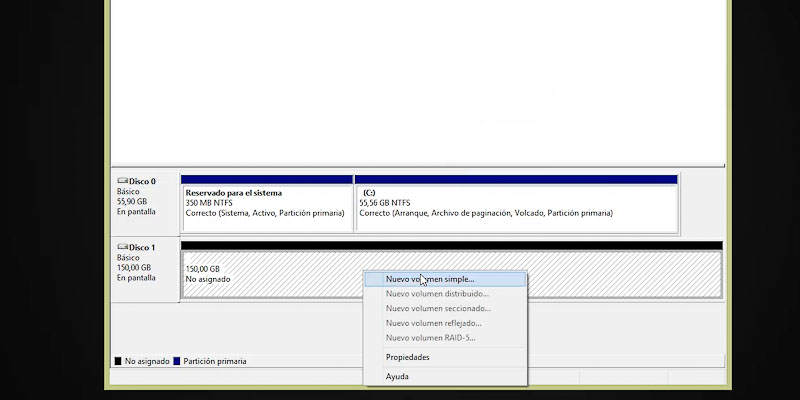The height and width of the screenshot is (400, 800).
Task: Click the Disco 0 drive icon
Action: pyautogui.click(x=122, y=181)
